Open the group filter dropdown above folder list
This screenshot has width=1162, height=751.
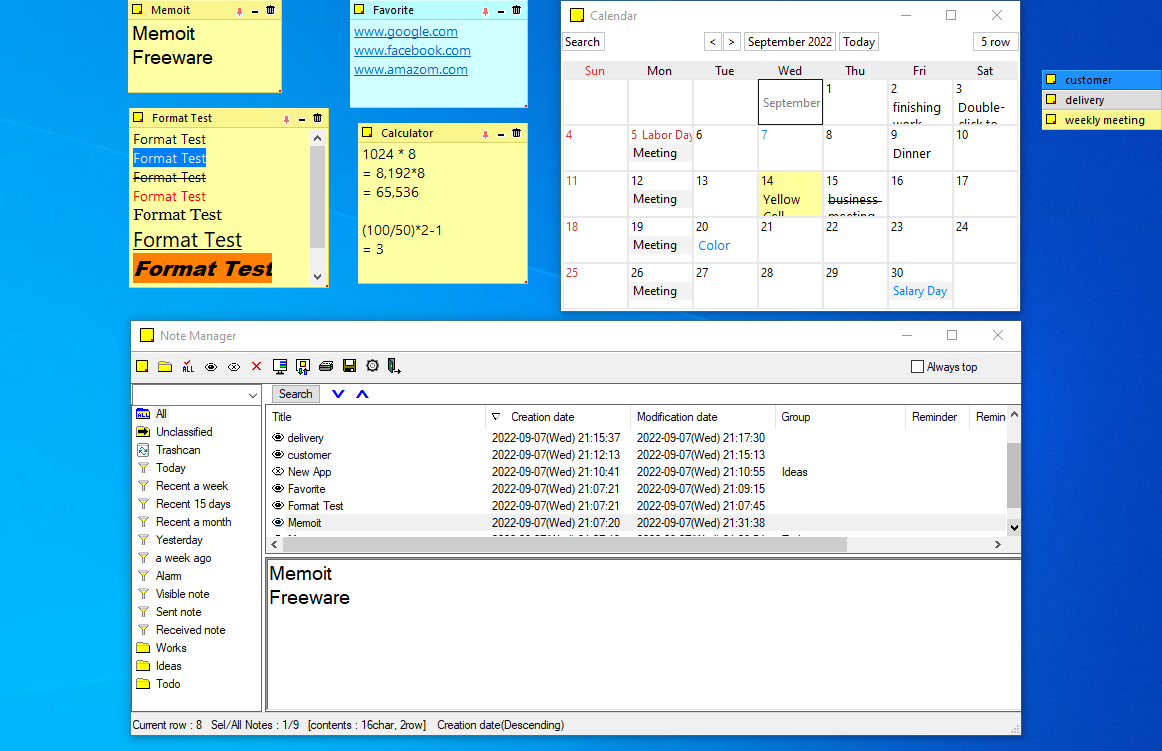point(251,396)
